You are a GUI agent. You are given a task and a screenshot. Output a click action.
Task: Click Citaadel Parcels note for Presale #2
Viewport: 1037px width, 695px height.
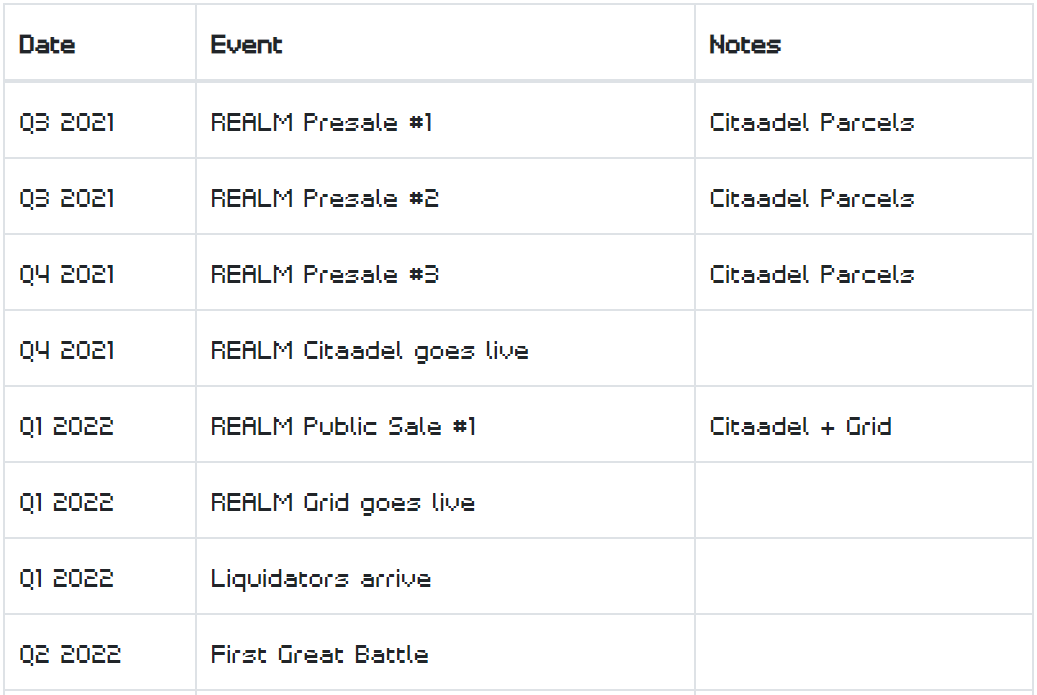811,198
